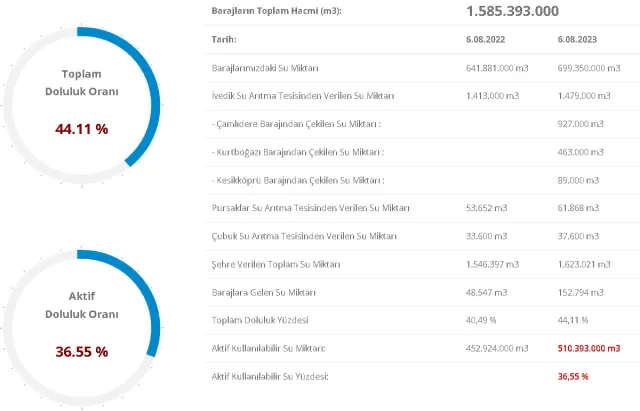This screenshot has width=640, height=411.
Task: Click the İvedik Su Arıtma Tesisinden row label
Action: pyautogui.click(x=298, y=95)
